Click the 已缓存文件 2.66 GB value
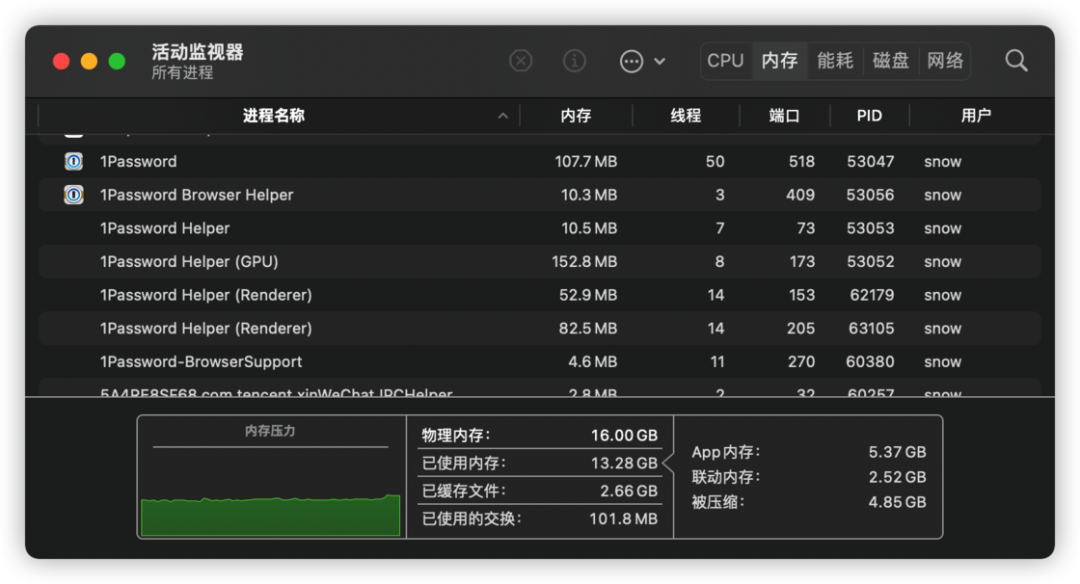The height and width of the screenshot is (584, 1080). pos(628,491)
